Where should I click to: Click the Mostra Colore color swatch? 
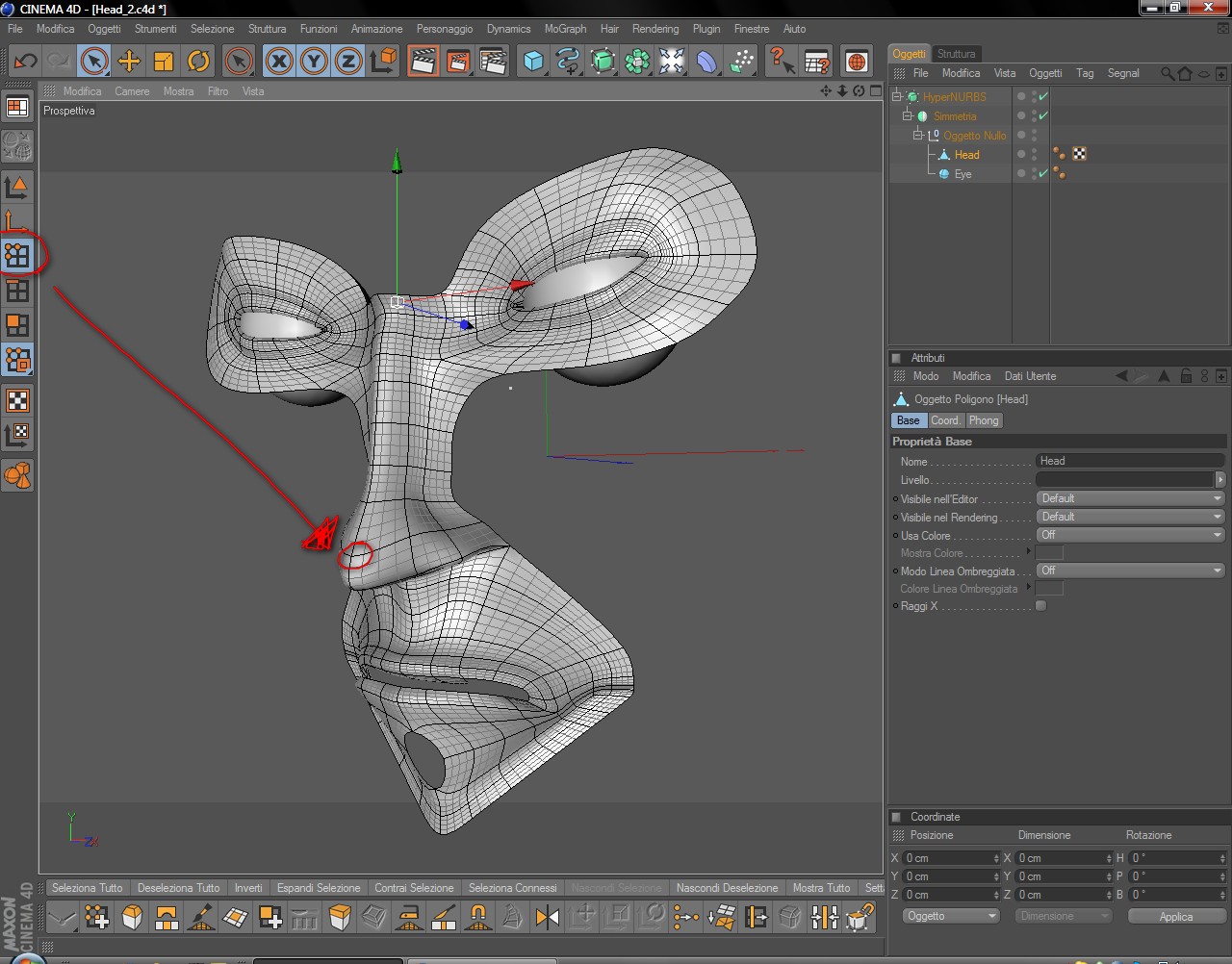click(1049, 553)
